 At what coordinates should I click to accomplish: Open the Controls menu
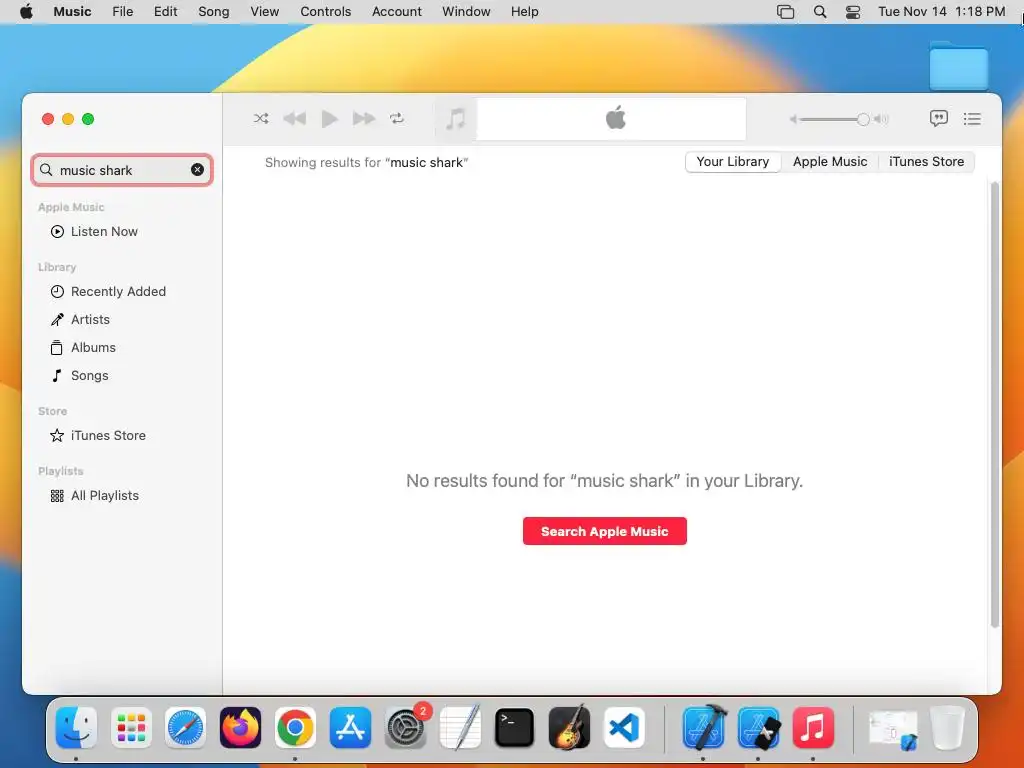click(x=325, y=12)
